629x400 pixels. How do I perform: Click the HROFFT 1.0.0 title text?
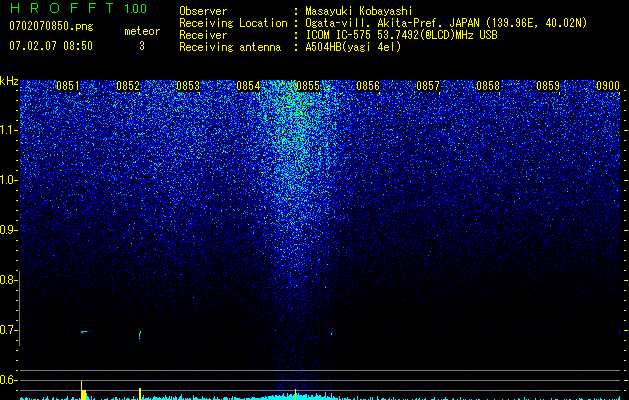pyautogui.click(x=78, y=8)
